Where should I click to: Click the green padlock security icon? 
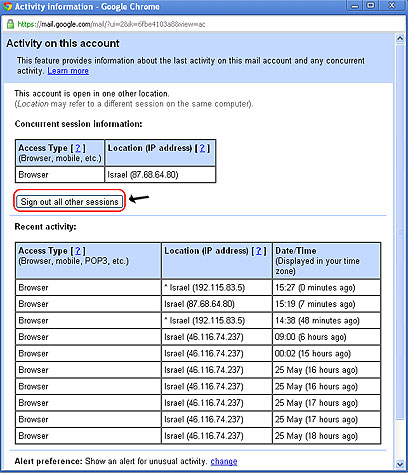10,24
